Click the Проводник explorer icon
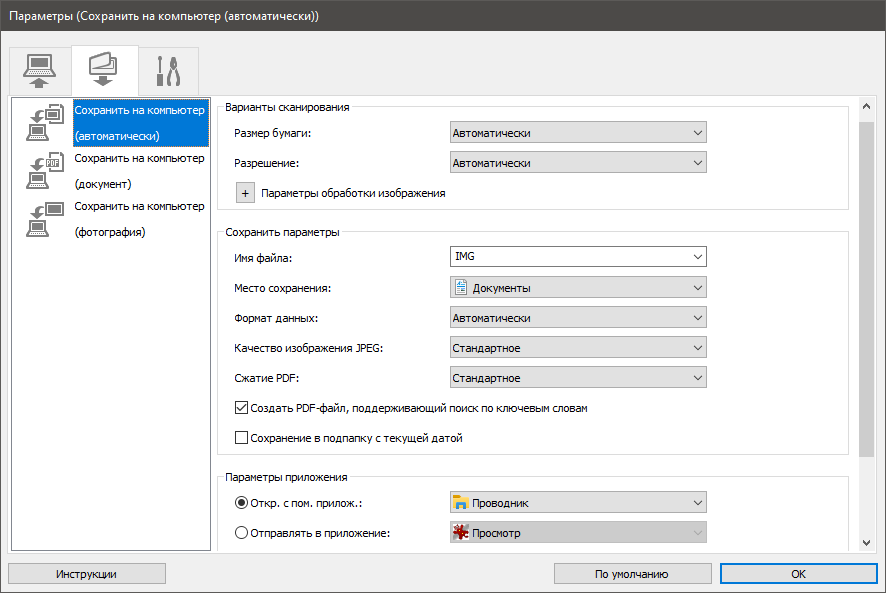886x593 pixels. tap(461, 502)
